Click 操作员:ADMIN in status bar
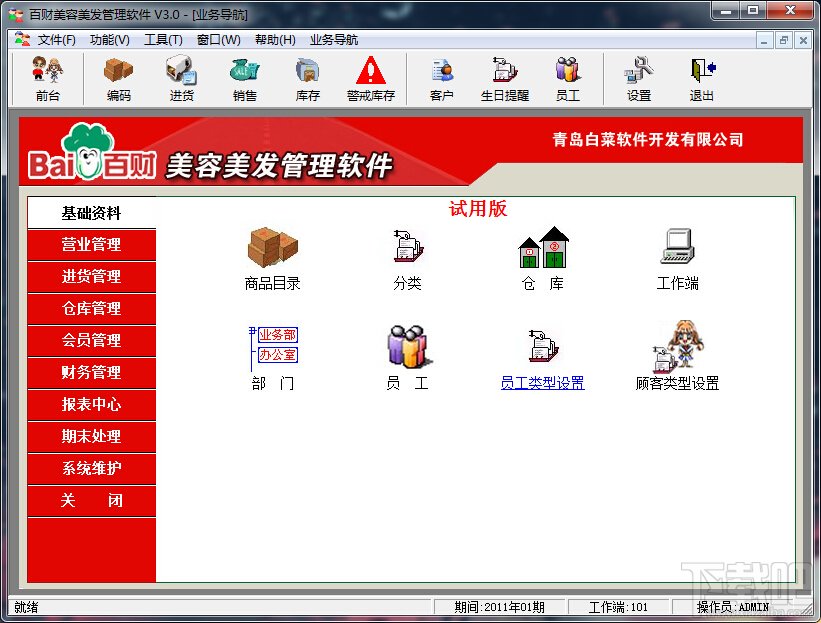The width and height of the screenshot is (821, 623). click(x=733, y=607)
